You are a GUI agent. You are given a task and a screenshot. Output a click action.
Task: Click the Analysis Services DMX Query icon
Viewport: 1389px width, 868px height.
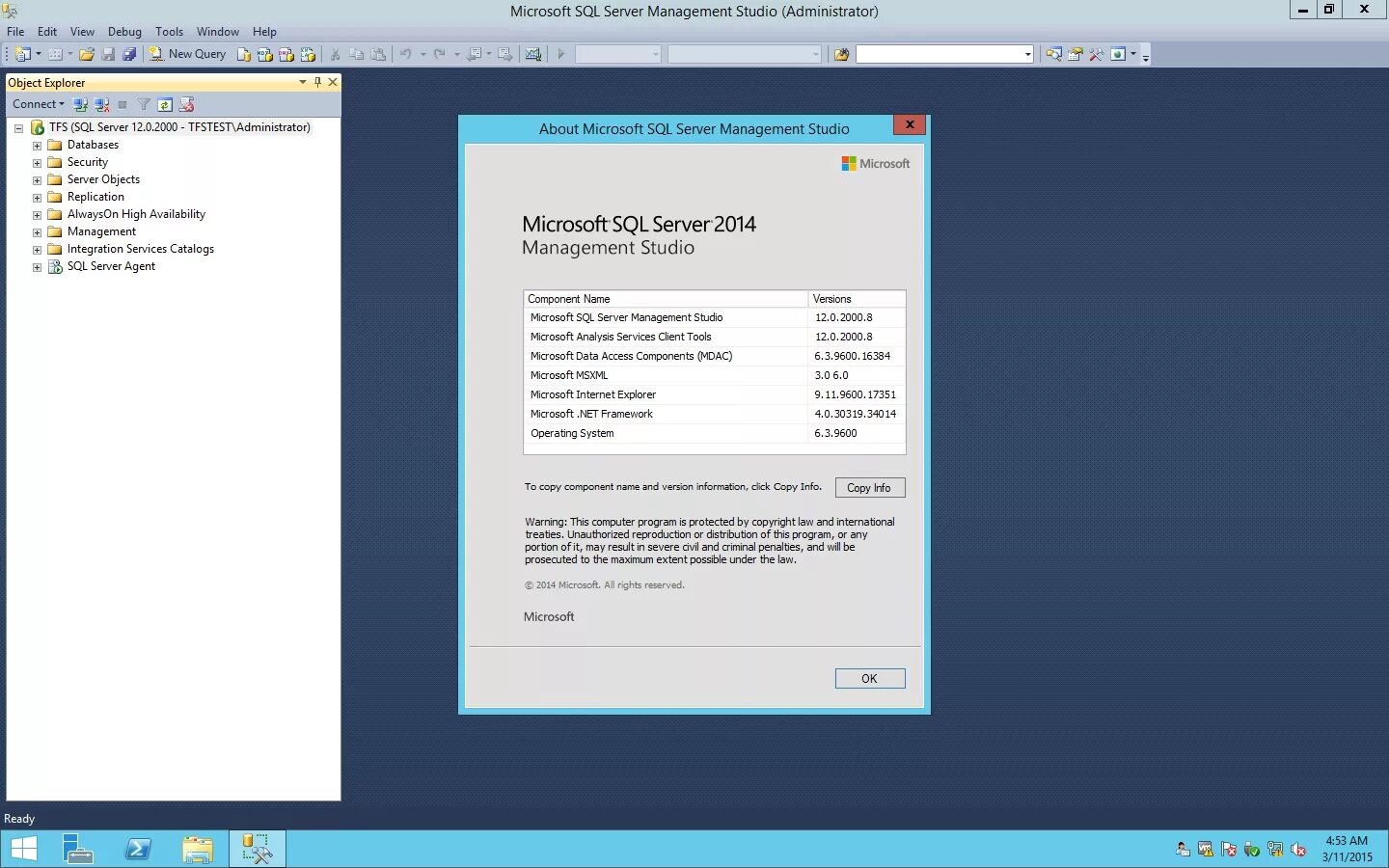click(286, 54)
